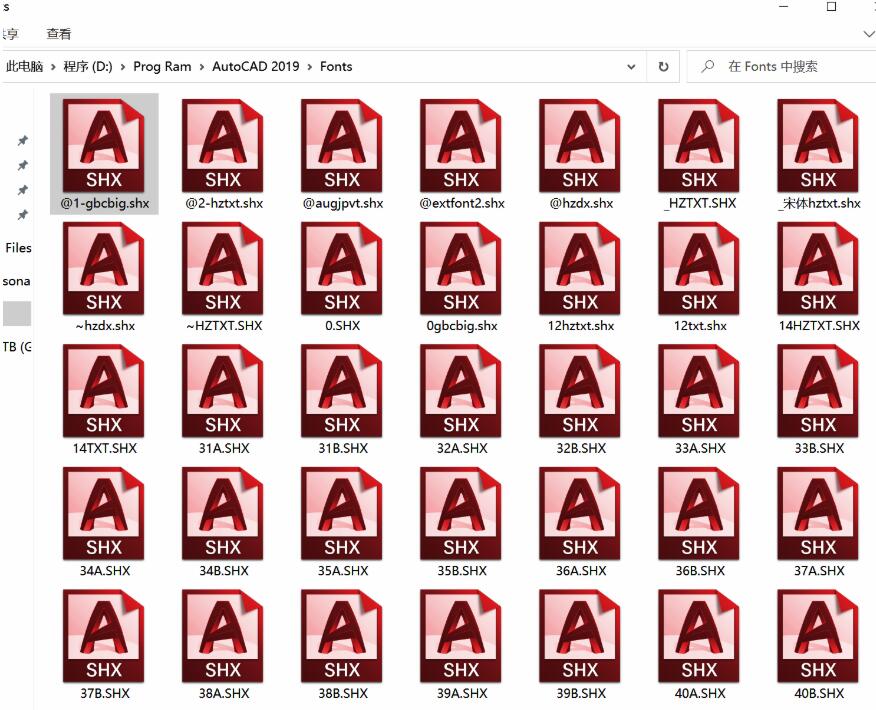The image size is (876, 710).
Task: Click the 12hztxt.shx file icon
Action: [x=579, y=268]
